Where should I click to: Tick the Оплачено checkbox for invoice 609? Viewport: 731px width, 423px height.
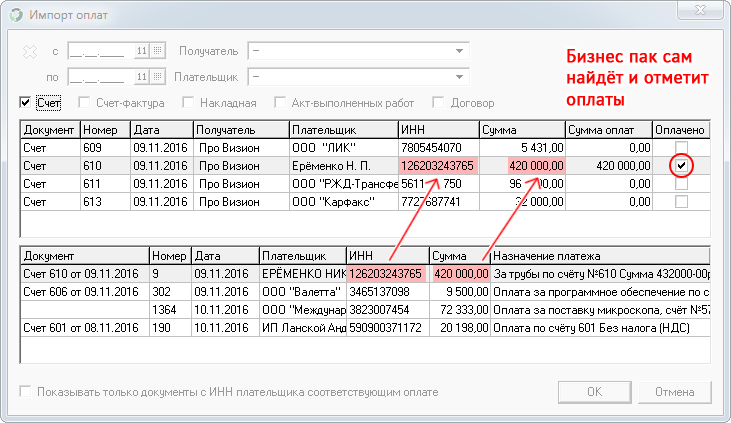[x=681, y=147]
